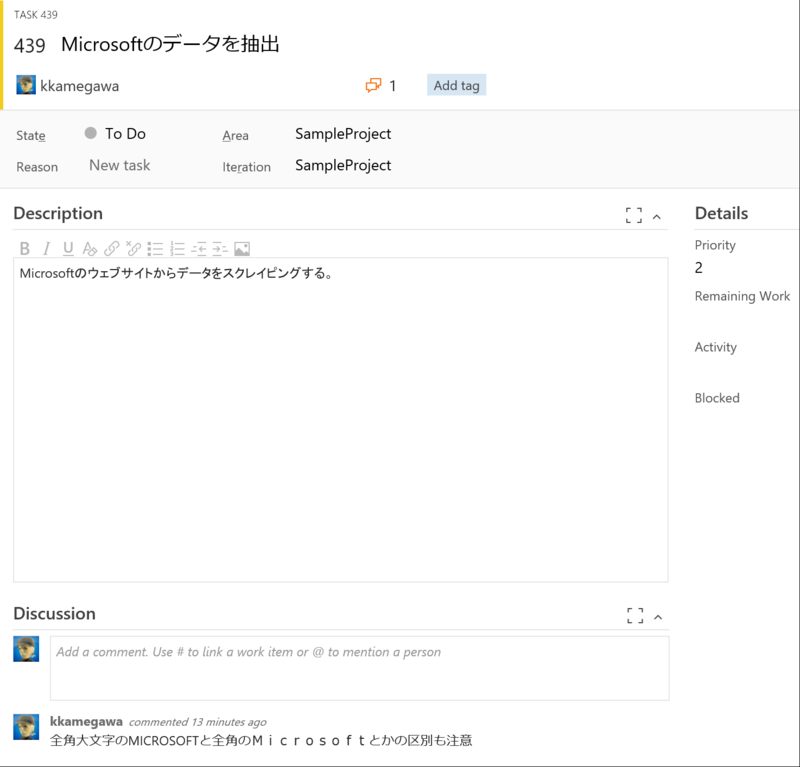Screen dimensions: 800x767
Task: Click the kkamegawa assignee avatar at top
Action: 26,85
